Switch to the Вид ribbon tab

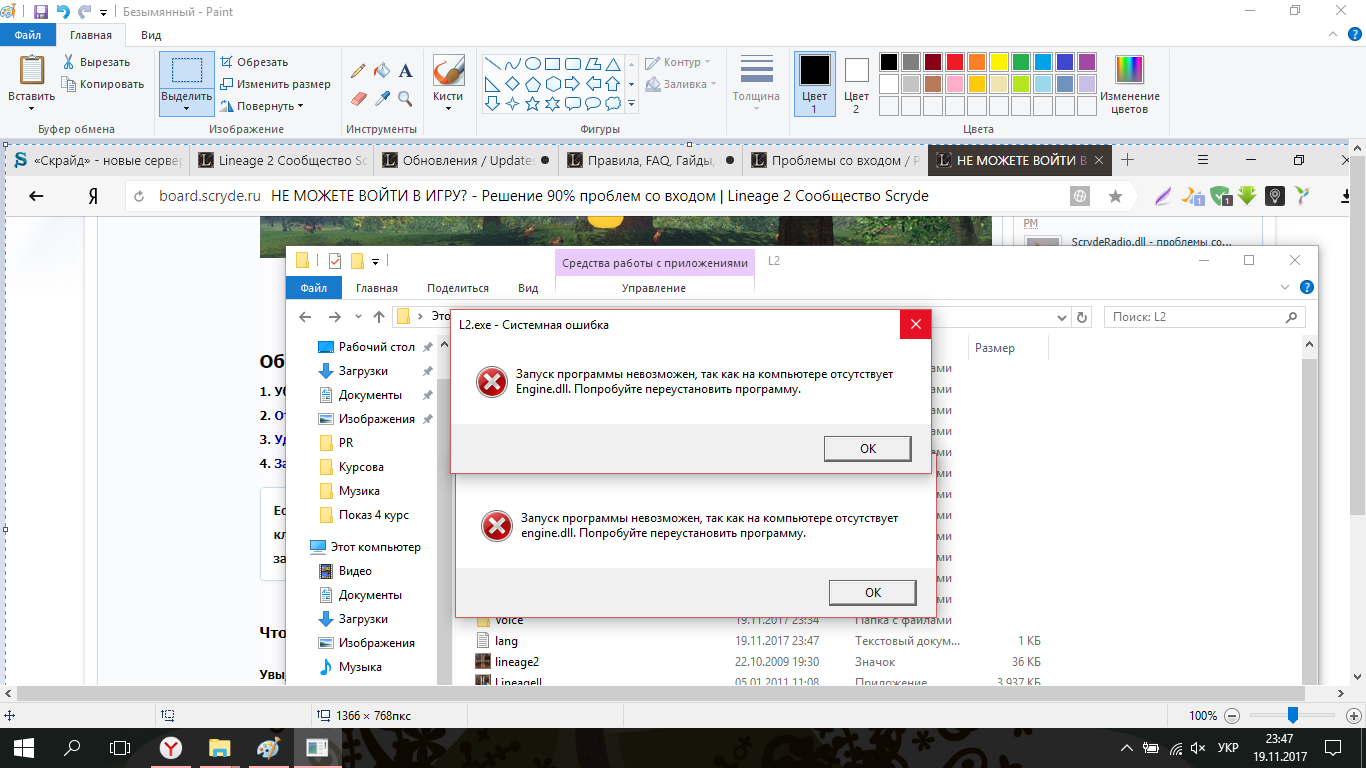151,35
